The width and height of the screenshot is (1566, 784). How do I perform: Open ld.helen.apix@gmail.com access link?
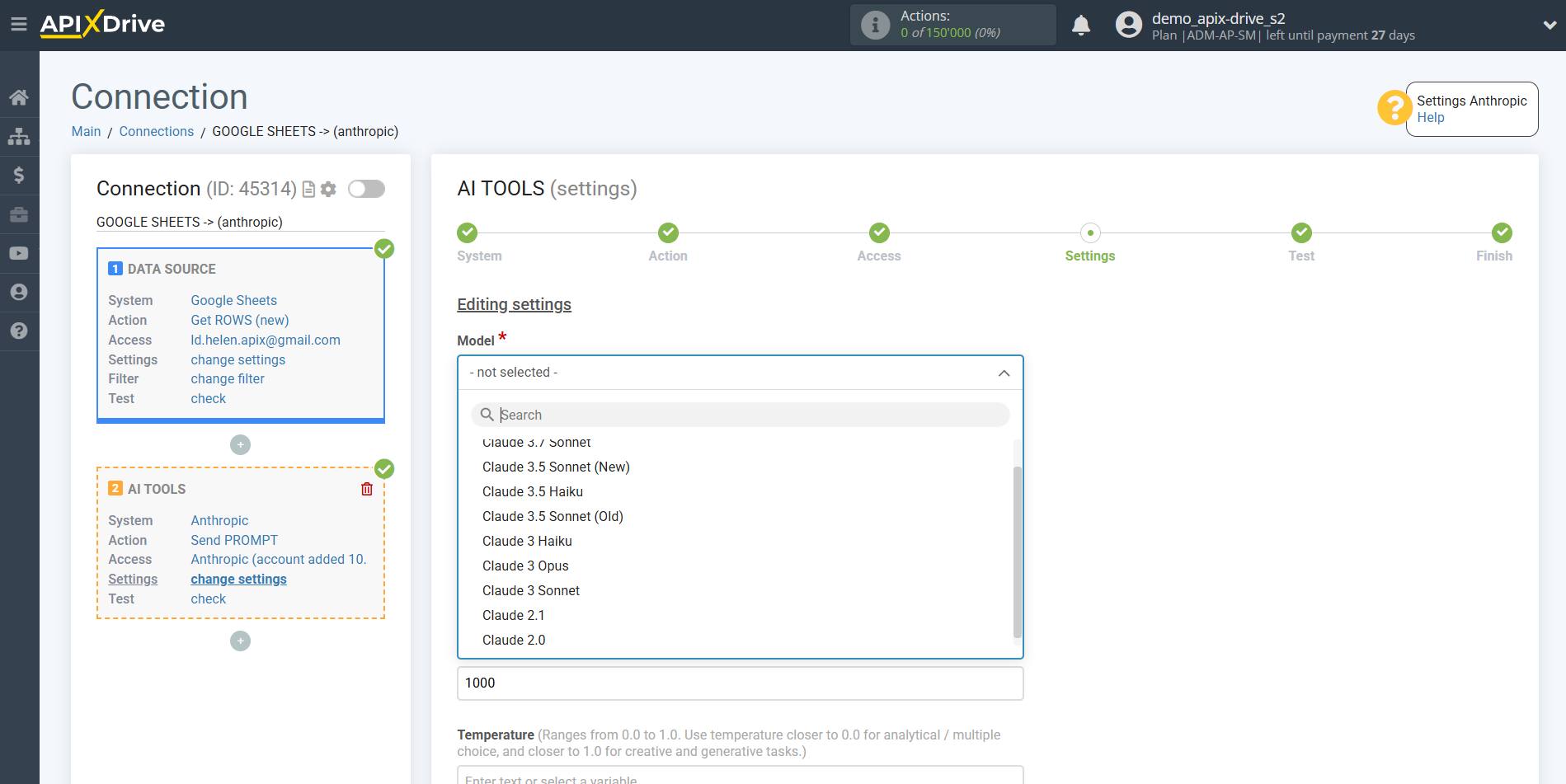pos(265,340)
